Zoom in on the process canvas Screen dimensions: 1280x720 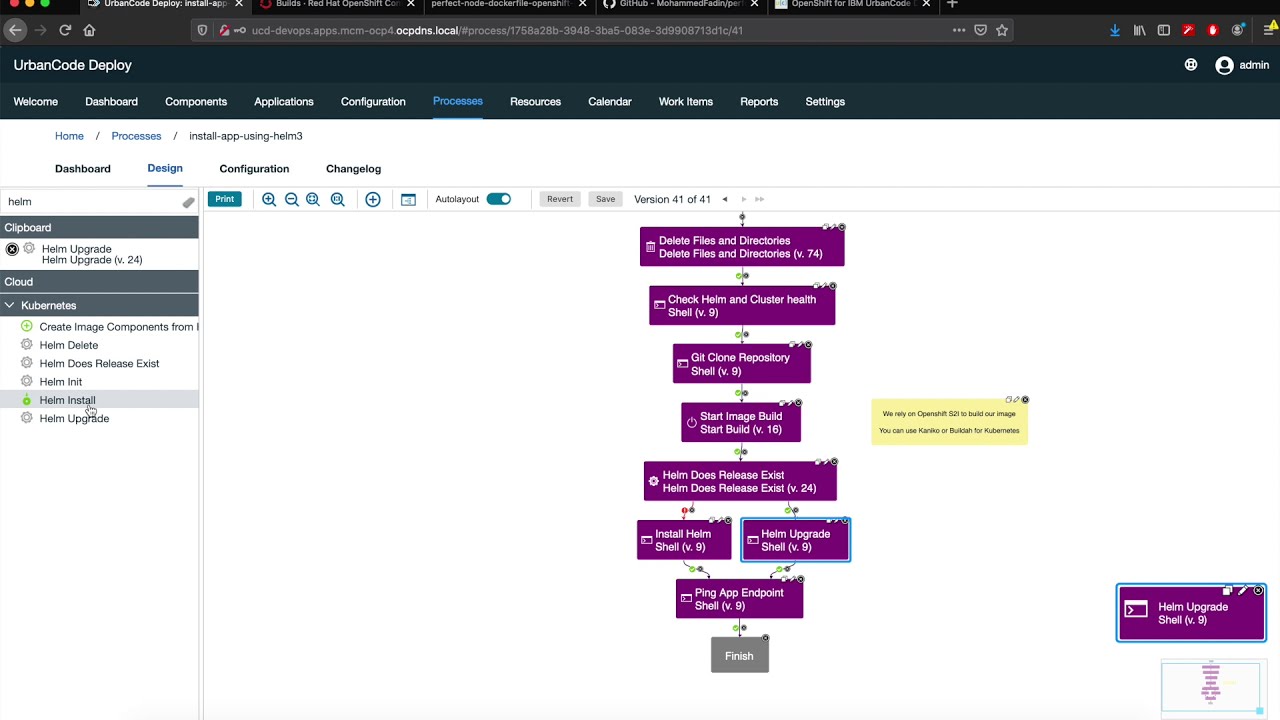pyautogui.click(x=269, y=199)
